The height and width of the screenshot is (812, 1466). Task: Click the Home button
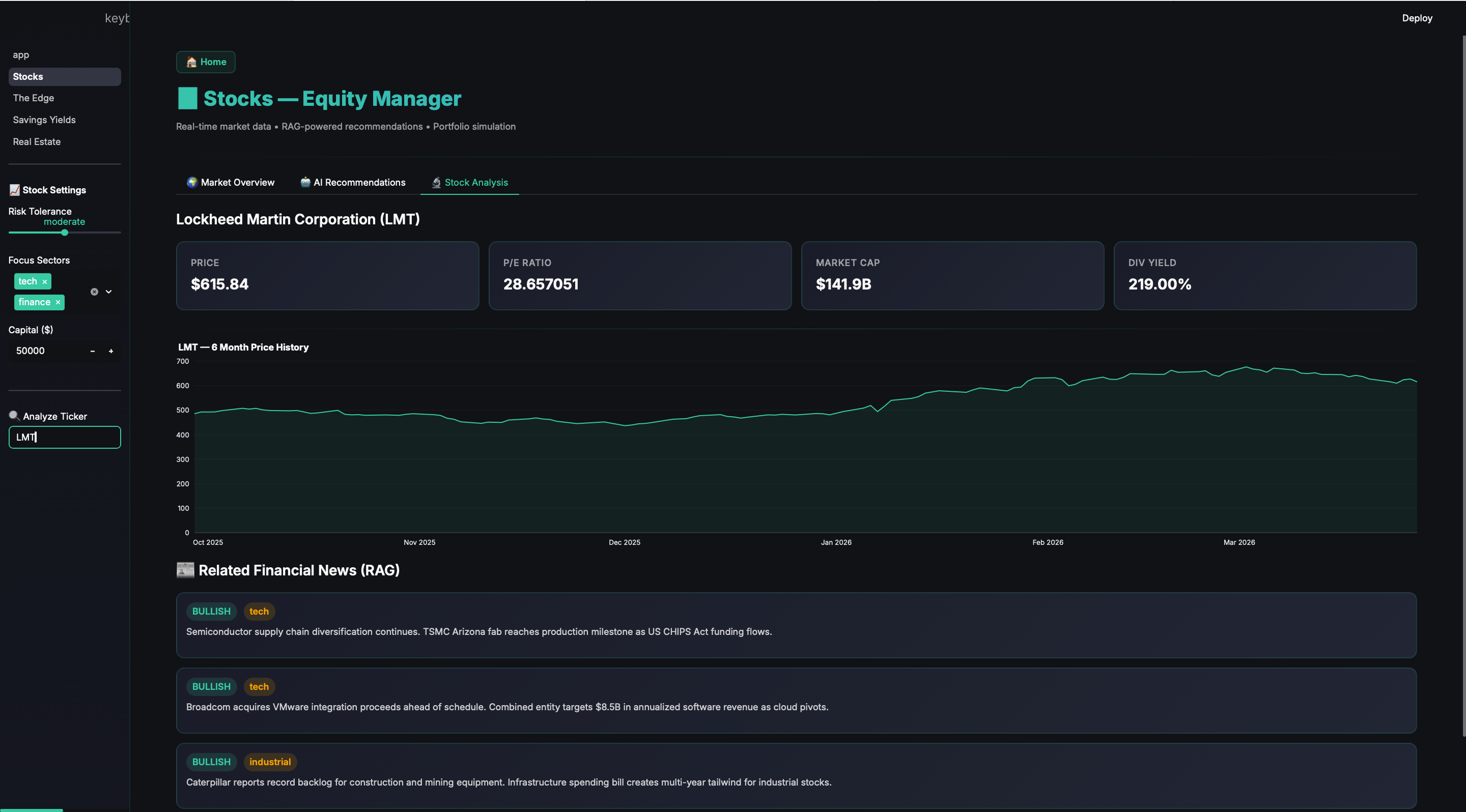[x=206, y=62]
